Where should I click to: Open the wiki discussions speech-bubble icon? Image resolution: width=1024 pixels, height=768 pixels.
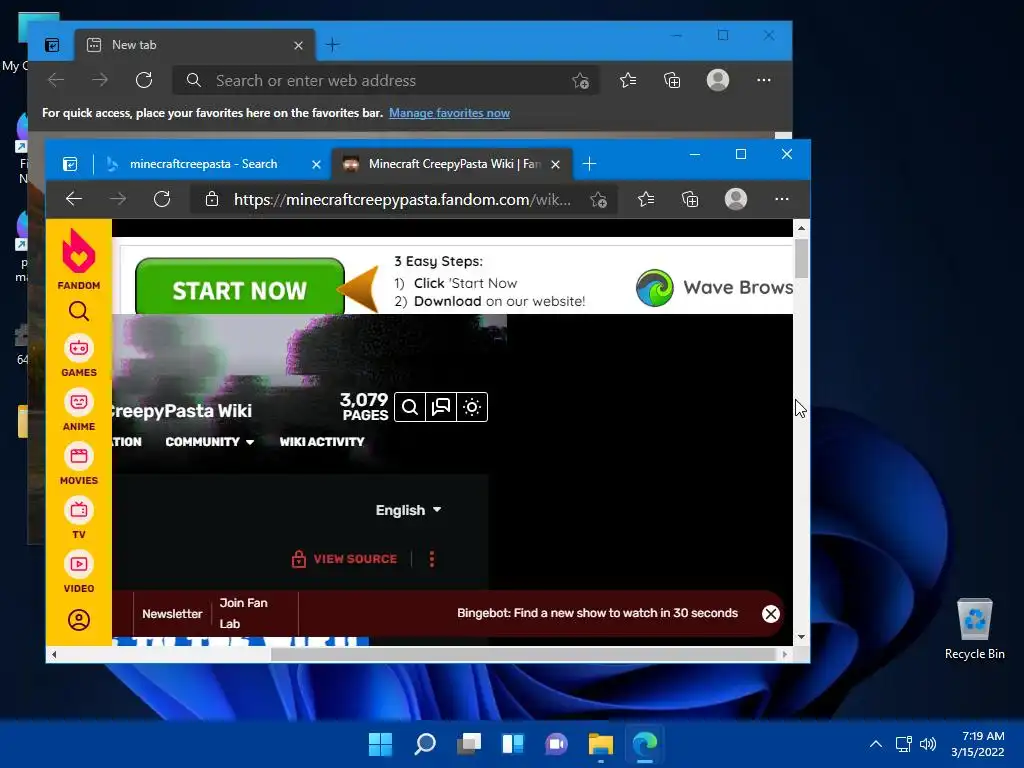tap(441, 408)
